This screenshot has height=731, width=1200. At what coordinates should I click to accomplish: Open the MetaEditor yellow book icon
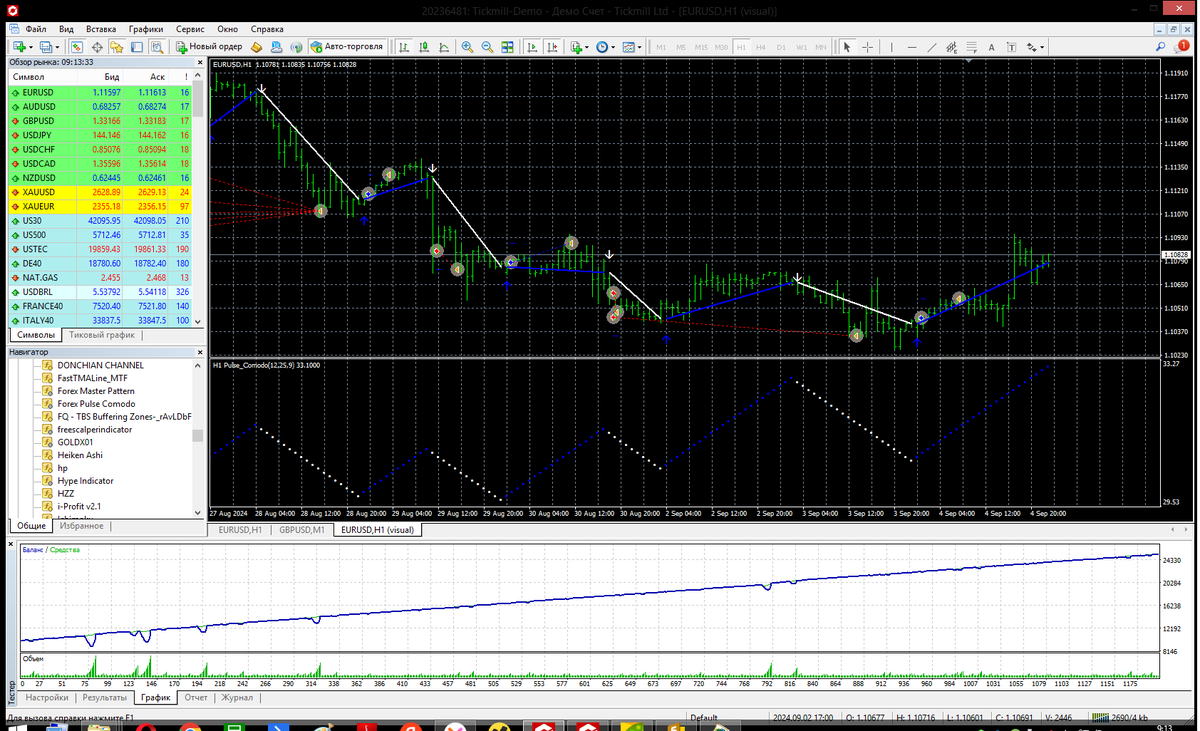pyautogui.click(x=256, y=47)
